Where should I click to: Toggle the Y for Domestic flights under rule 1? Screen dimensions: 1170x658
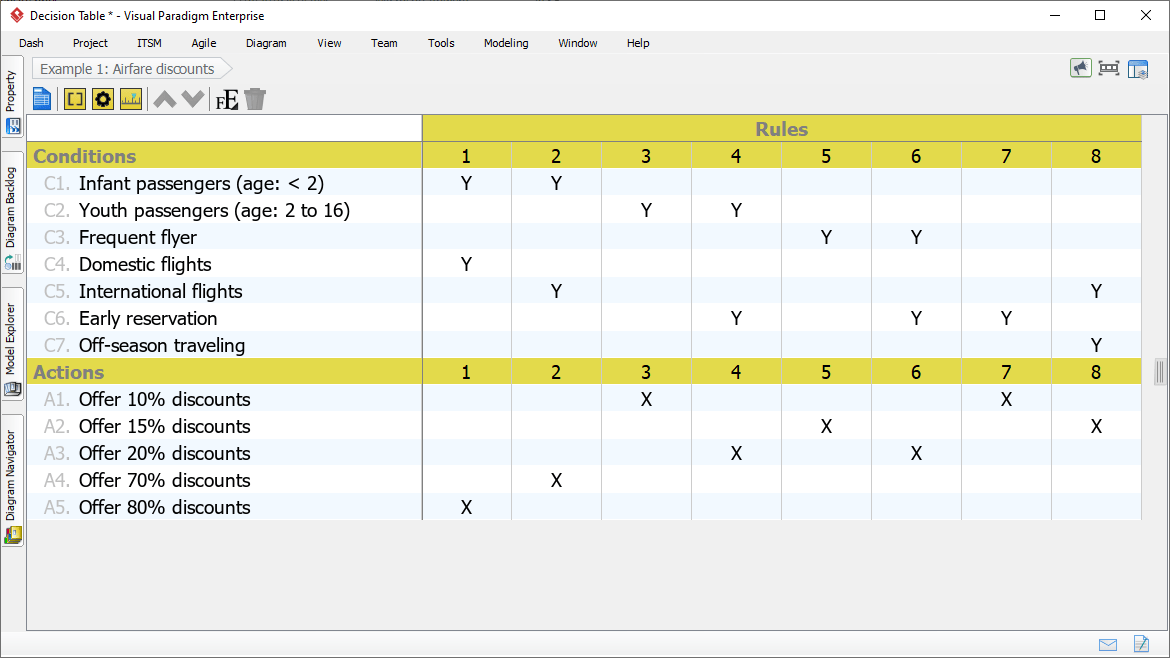465,264
